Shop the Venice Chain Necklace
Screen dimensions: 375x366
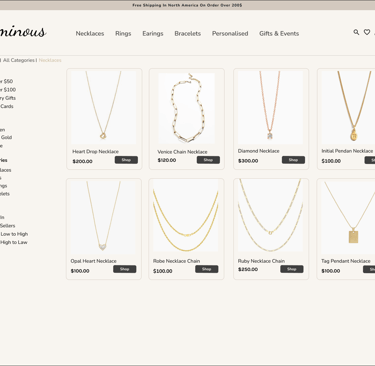[208, 160]
